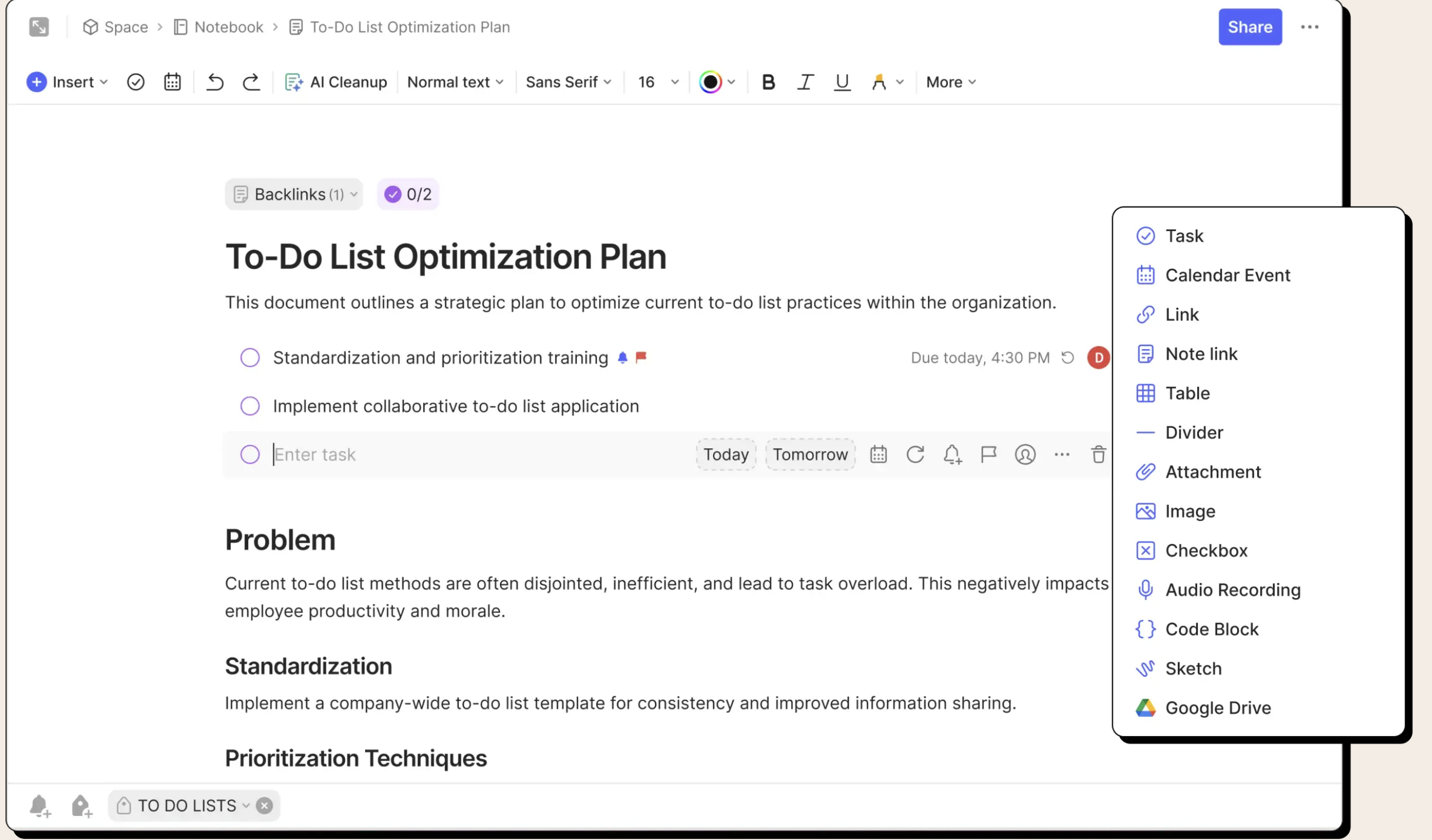This screenshot has width=1432, height=840.
Task: Toggle the empty Enter task circle
Action: (250, 455)
